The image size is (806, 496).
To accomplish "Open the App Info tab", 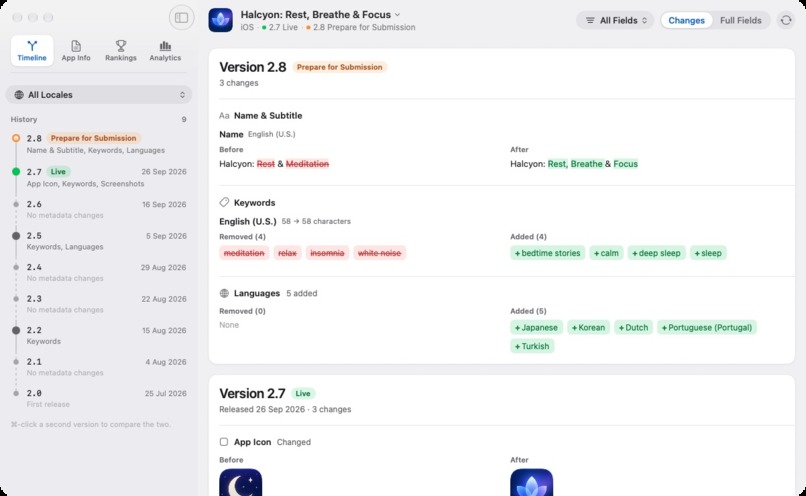I will [x=76, y=50].
